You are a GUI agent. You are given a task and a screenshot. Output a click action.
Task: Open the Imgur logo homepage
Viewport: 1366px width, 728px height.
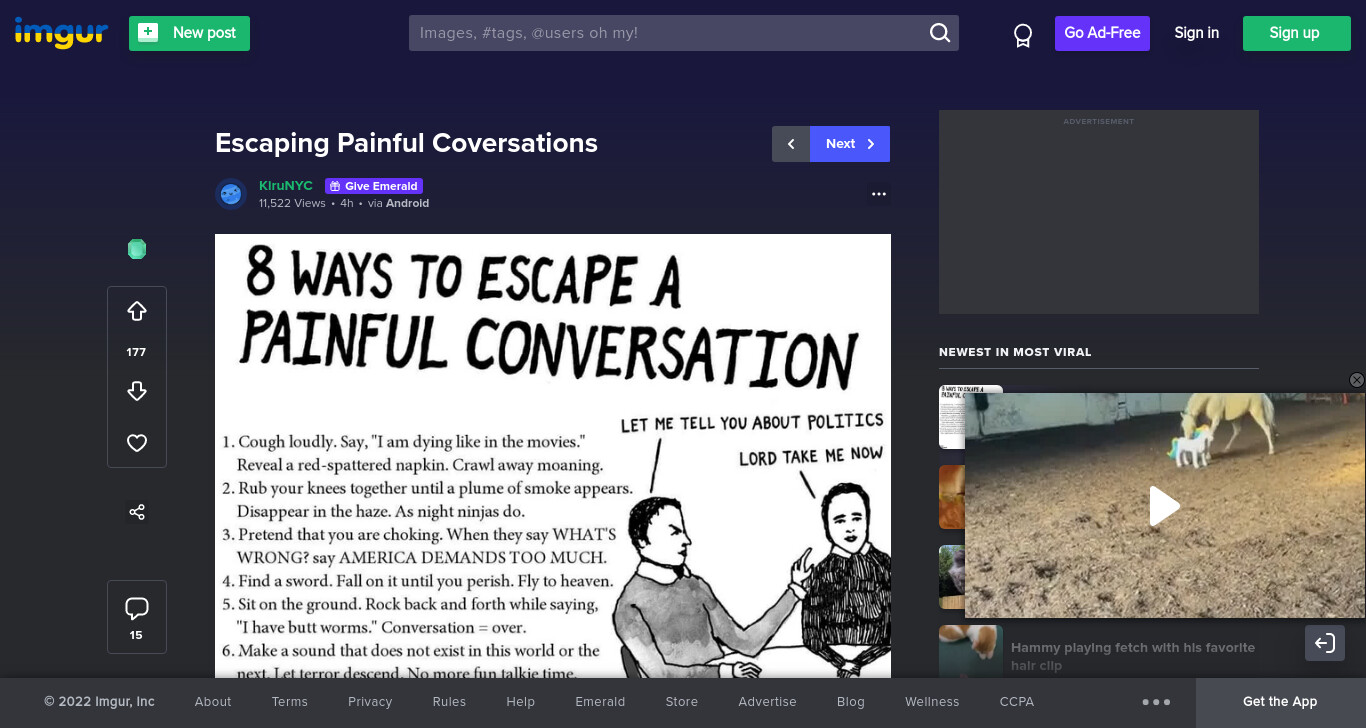[61, 33]
